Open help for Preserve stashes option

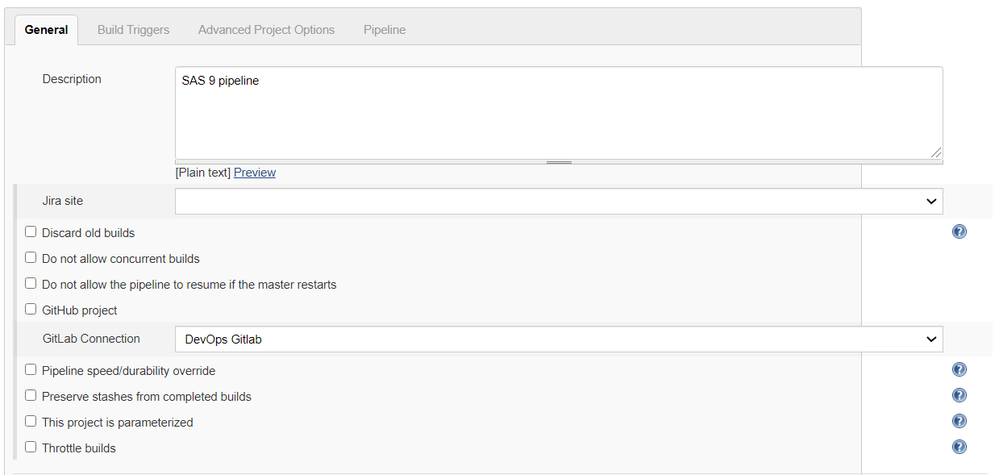959,395
